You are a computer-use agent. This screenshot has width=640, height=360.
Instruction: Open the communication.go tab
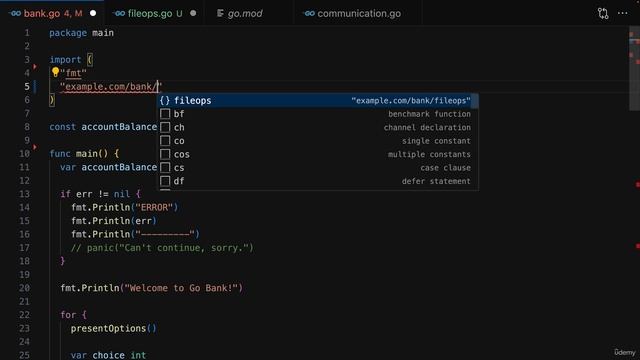coord(353,13)
